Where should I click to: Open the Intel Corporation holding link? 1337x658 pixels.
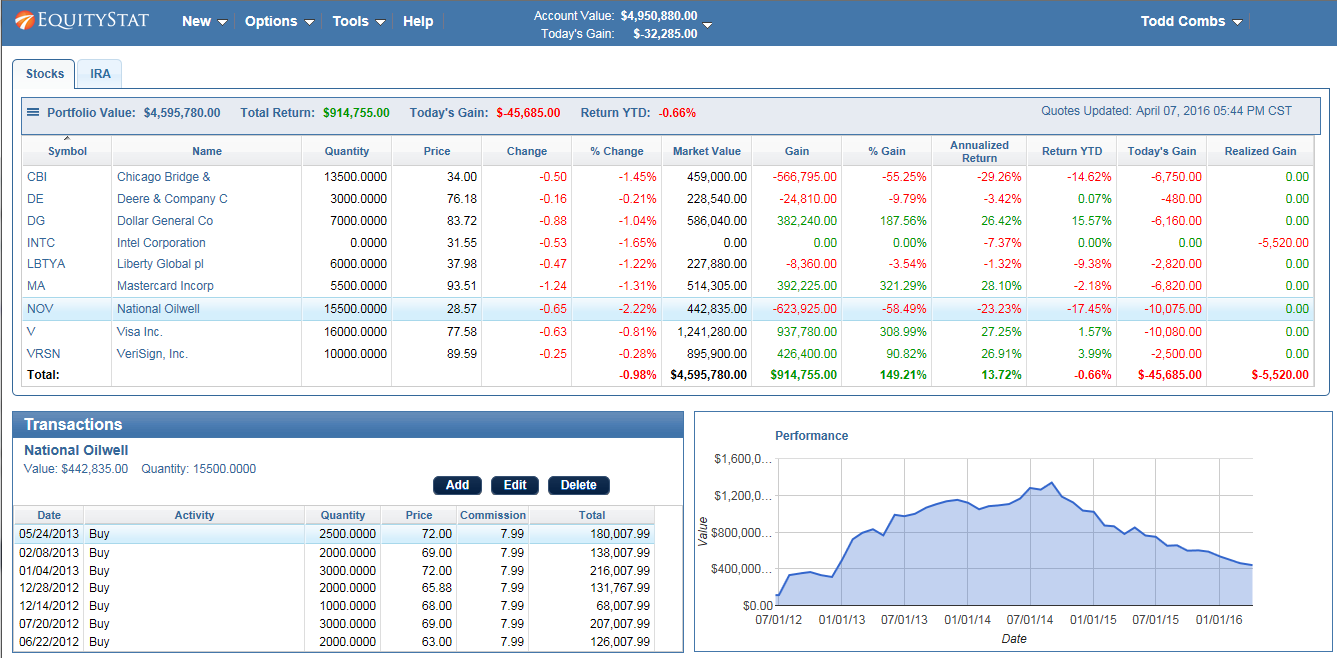[161, 242]
